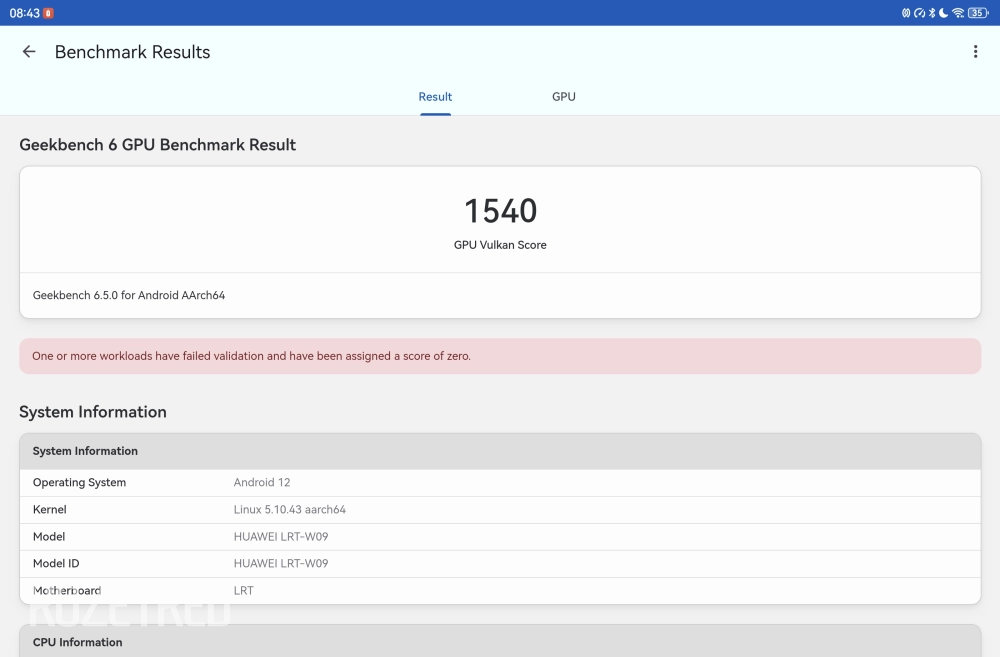Tap the Bluetooth status icon
Image resolution: width=1000 pixels, height=657 pixels.
(x=932, y=13)
